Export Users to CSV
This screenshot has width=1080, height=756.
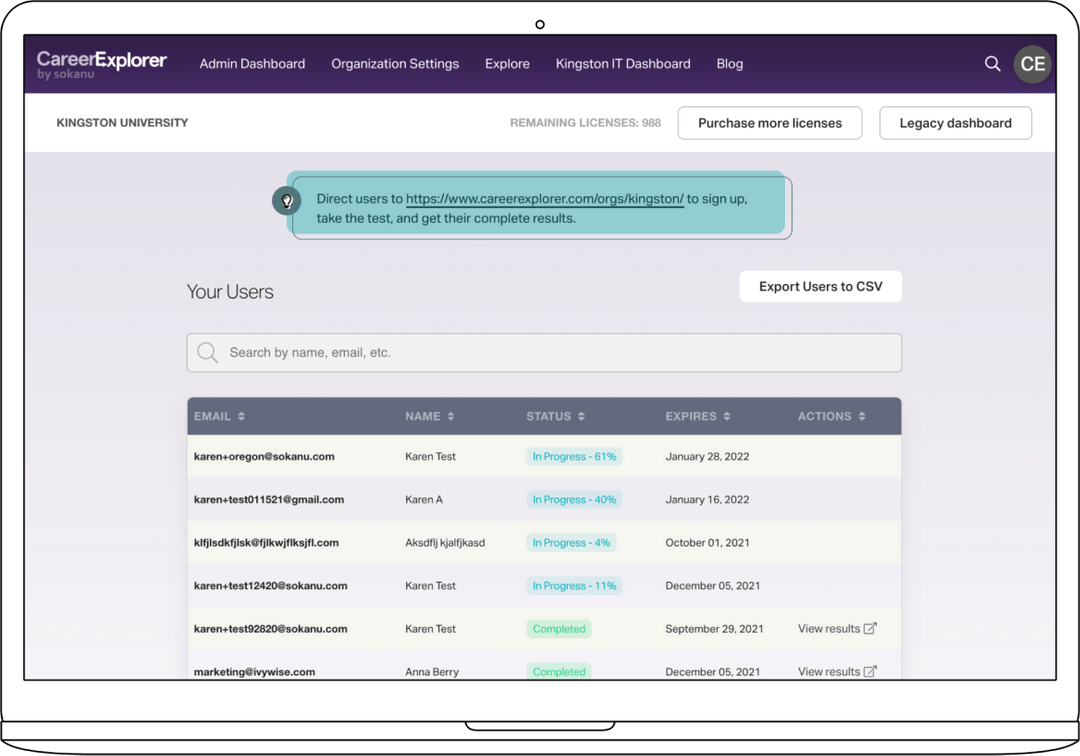point(820,286)
